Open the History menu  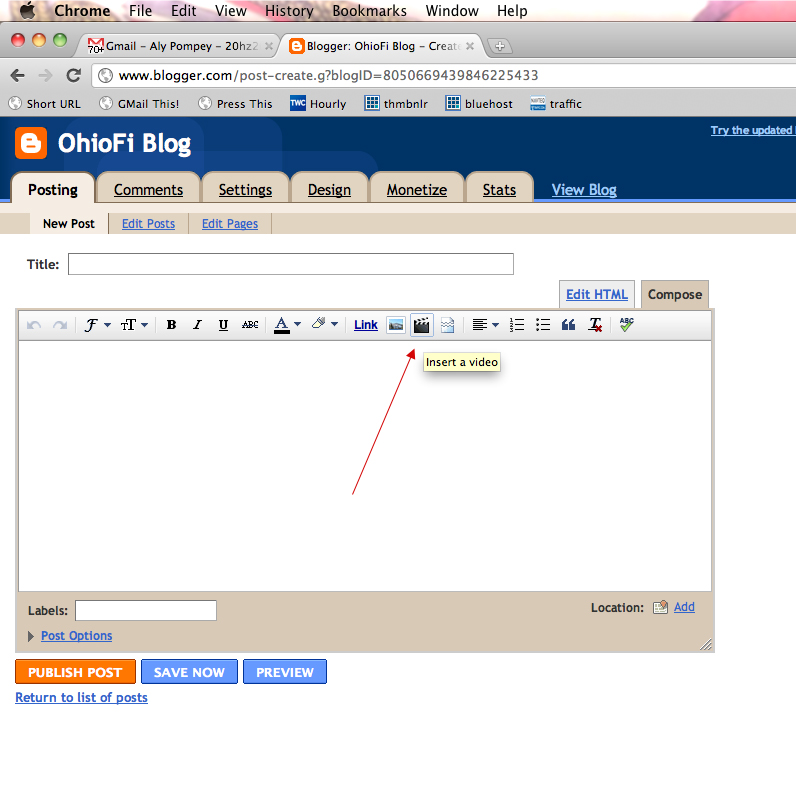[289, 11]
